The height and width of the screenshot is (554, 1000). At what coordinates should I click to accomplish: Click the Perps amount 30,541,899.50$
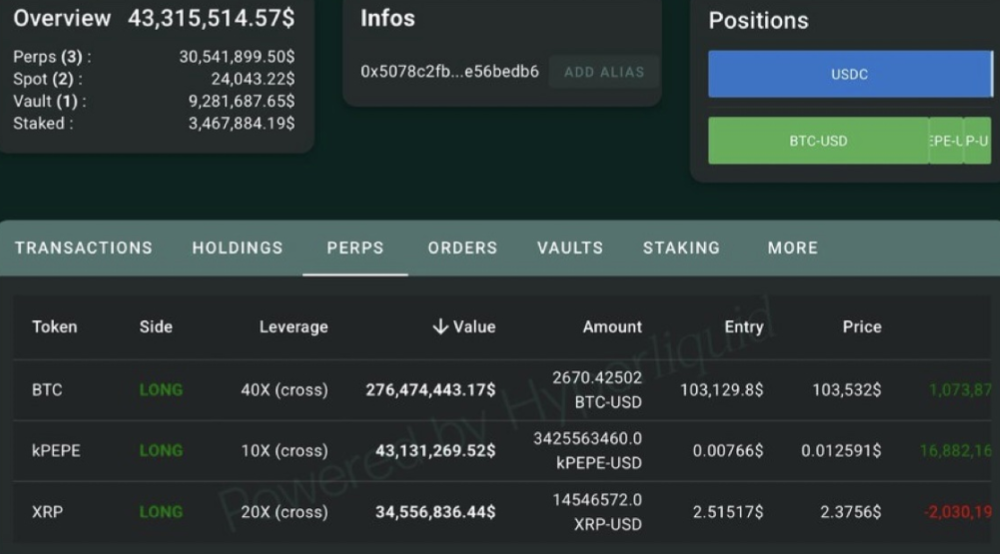pos(237,57)
